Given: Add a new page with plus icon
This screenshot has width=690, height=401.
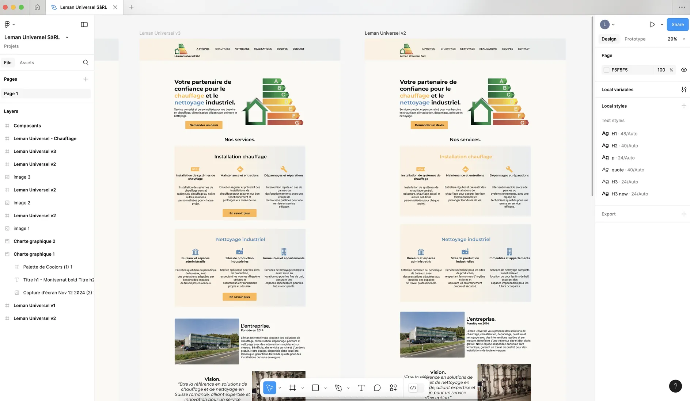Looking at the screenshot, I should tap(84, 78).
